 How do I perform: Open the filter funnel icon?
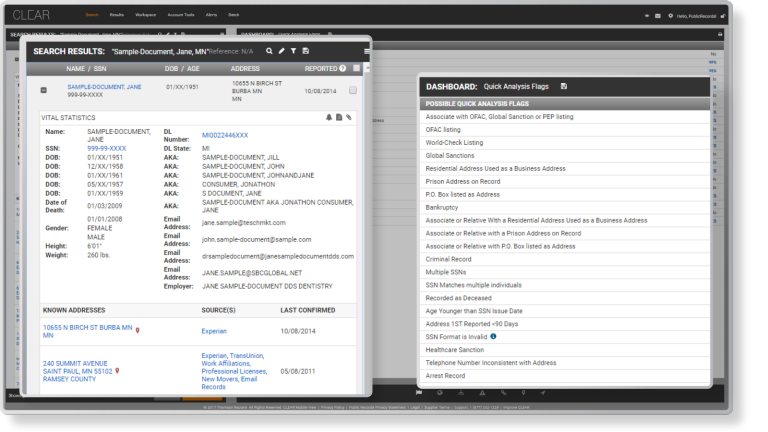(x=294, y=50)
